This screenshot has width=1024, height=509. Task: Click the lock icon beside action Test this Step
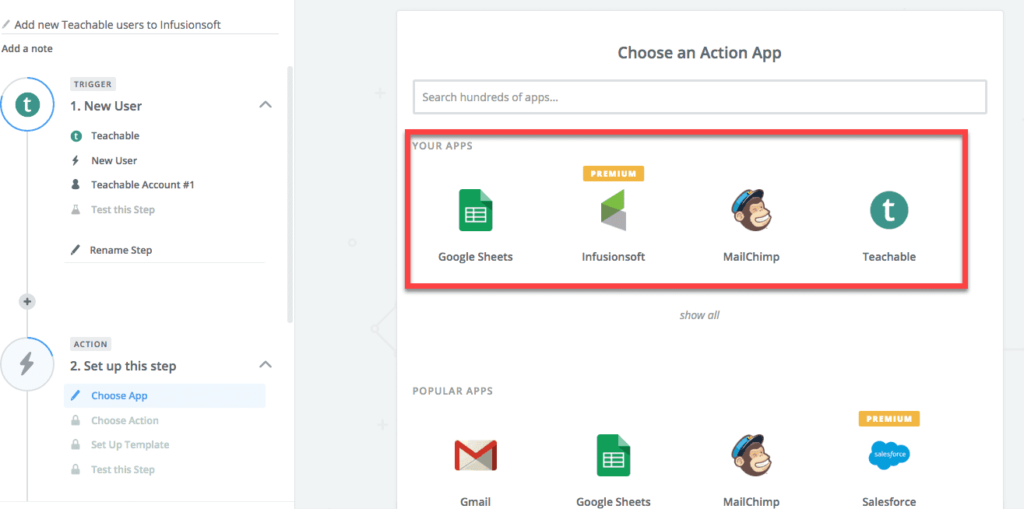(76, 469)
